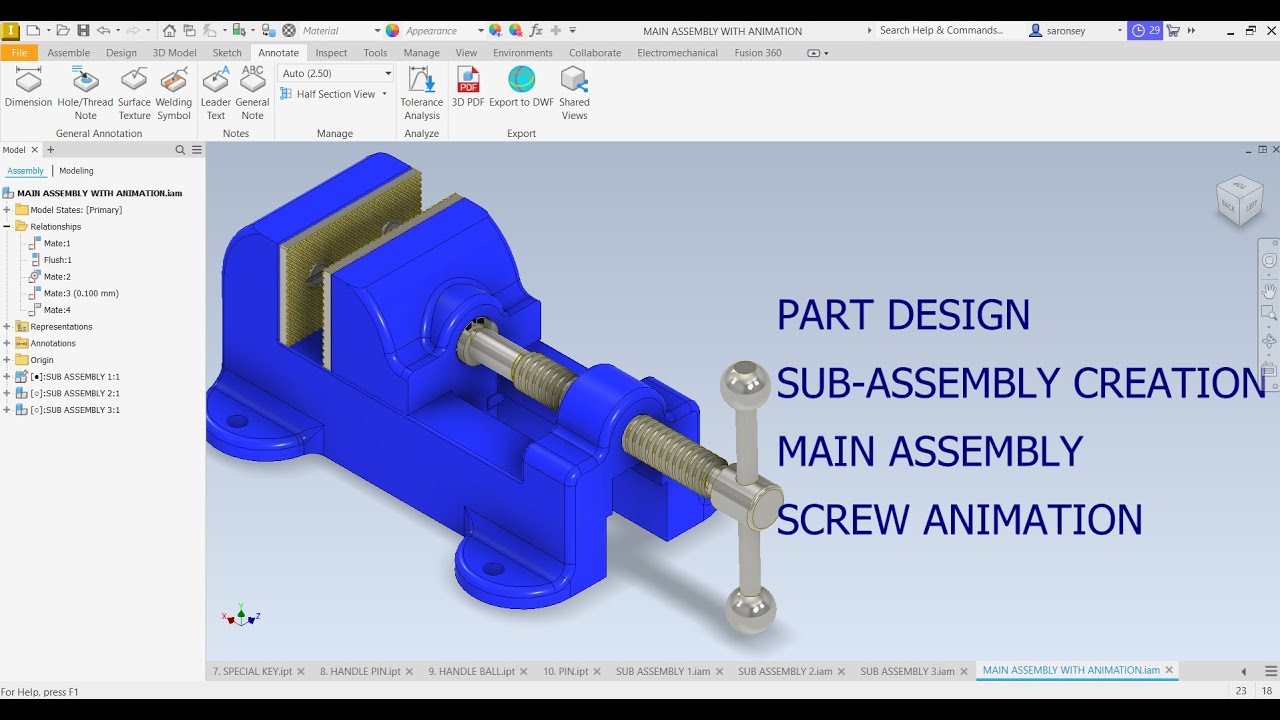
Task: Insert a General Note
Action: pyautogui.click(x=253, y=93)
